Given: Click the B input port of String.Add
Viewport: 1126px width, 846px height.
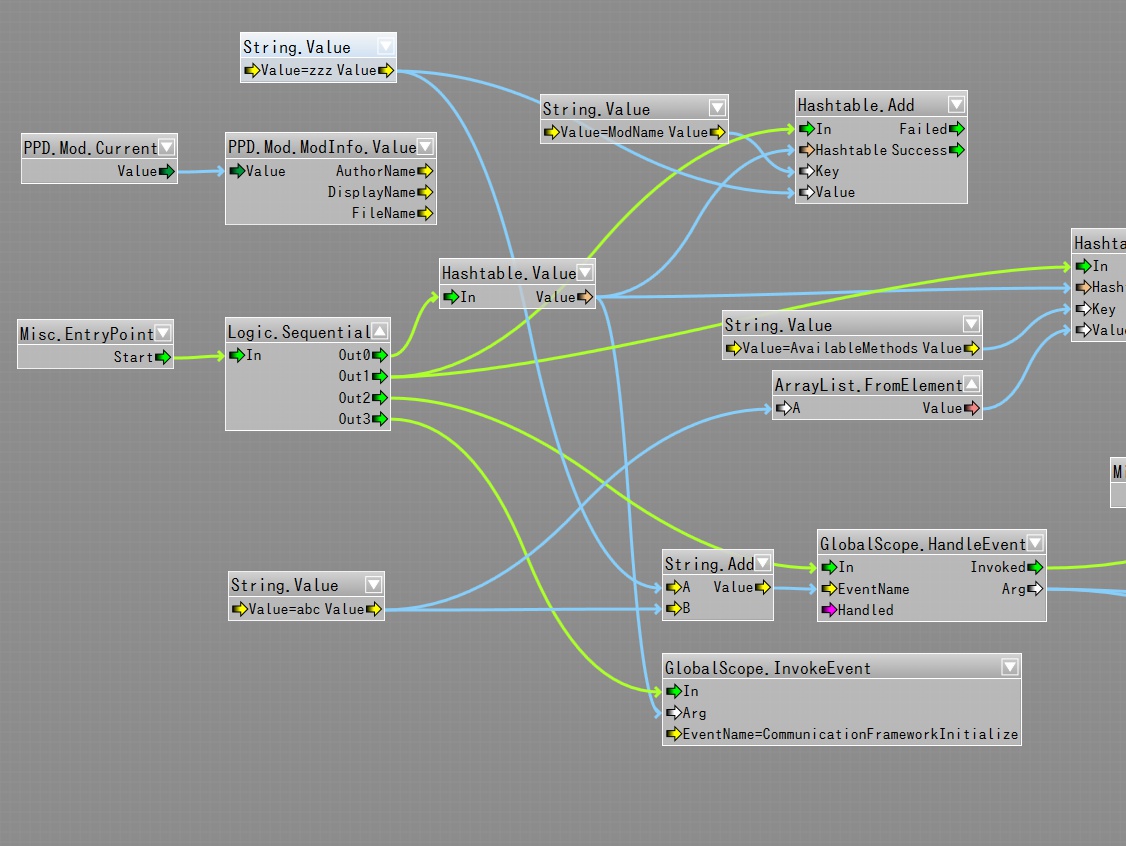Looking at the screenshot, I should coord(673,608).
